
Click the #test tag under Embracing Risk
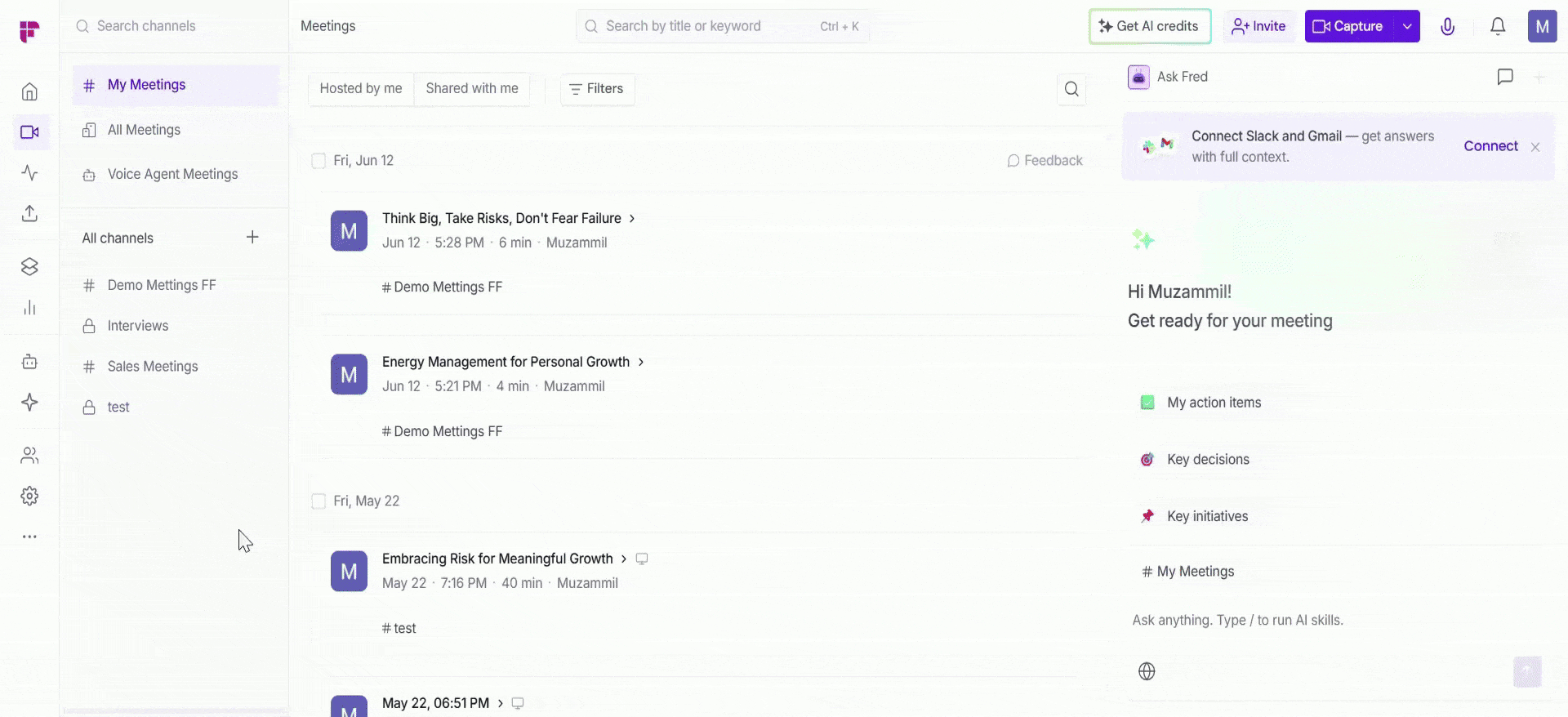click(x=399, y=629)
